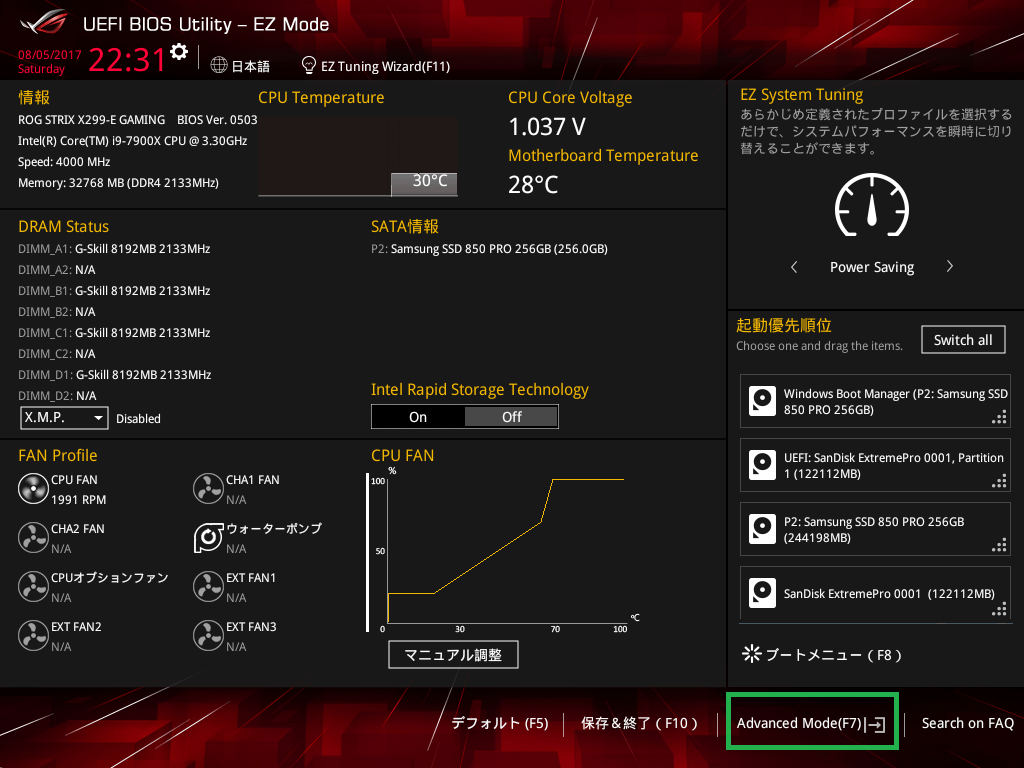The width and height of the screenshot is (1024, 768).
Task: Click the SanDisk ExtremePro 0001 122112MB disk icon
Action: [x=762, y=593]
